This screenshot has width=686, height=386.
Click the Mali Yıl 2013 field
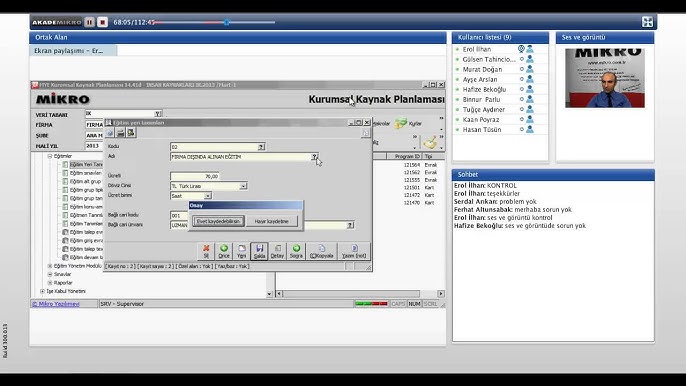tap(94, 146)
